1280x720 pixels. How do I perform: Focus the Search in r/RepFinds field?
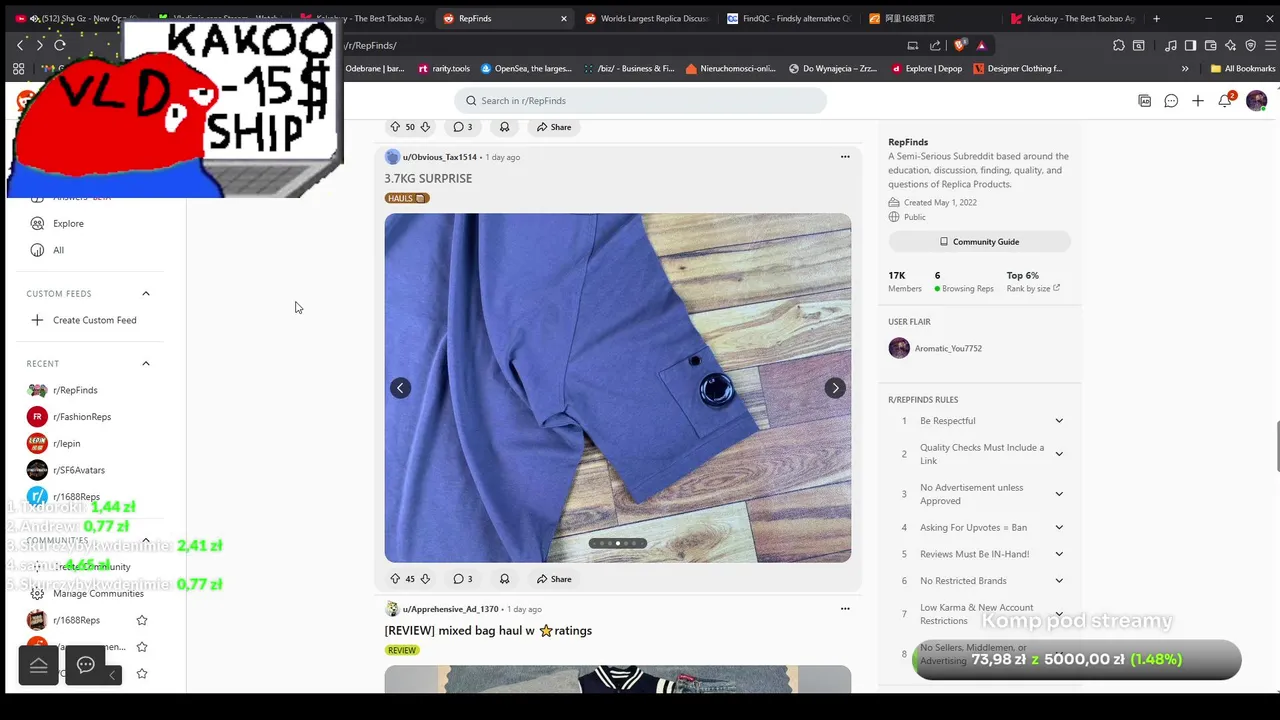(640, 101)
